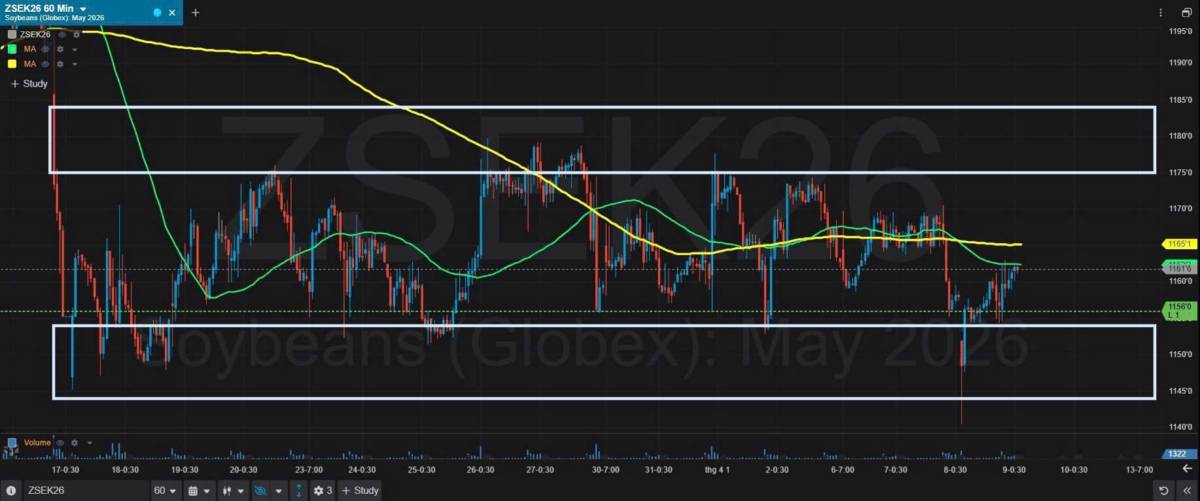This screenshot has height=501, width=1200.
Task: Add a new chart tab with the plus icon
Action: 195,12
